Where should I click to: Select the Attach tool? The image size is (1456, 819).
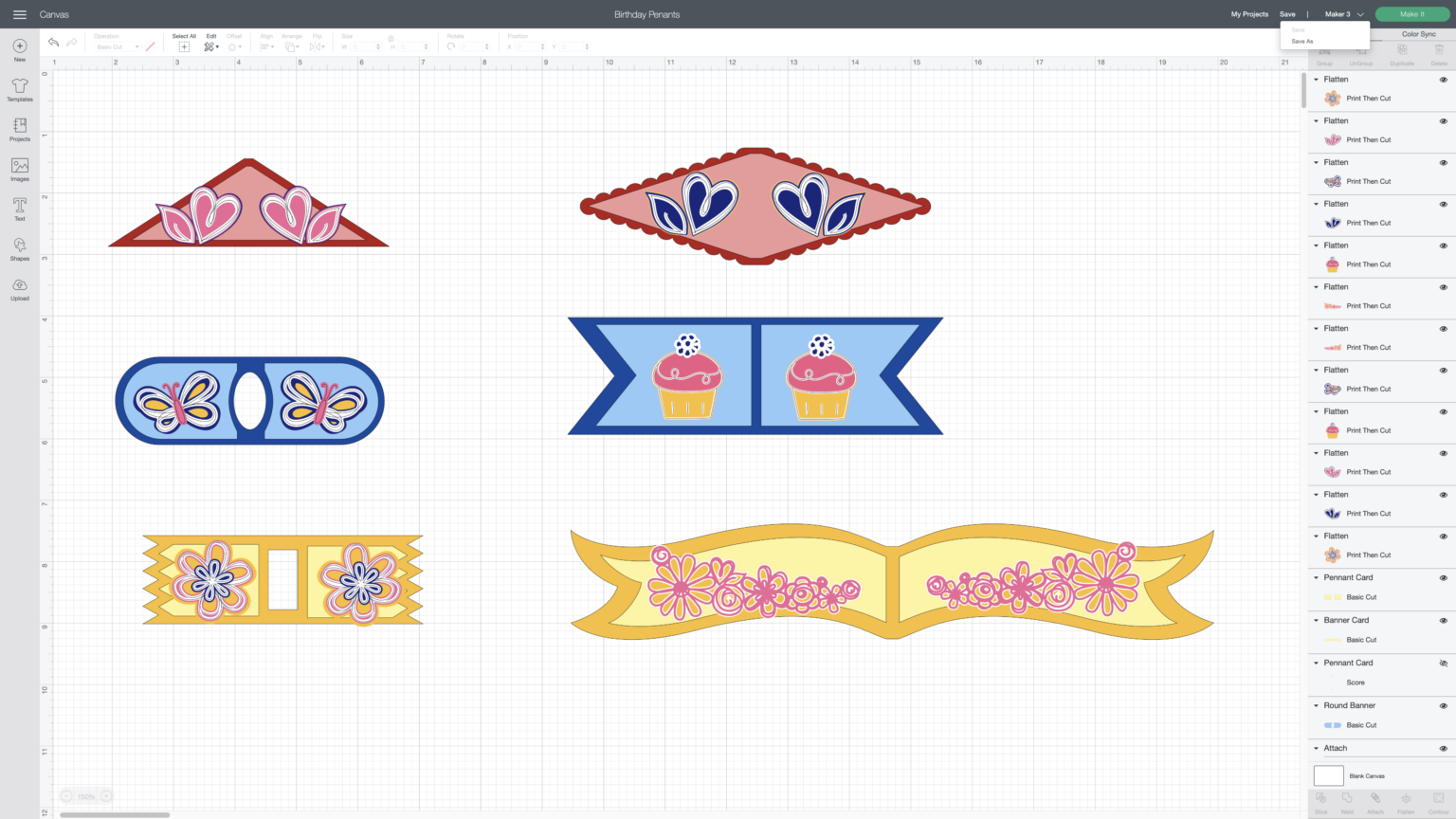click(x=1374, y=798)
